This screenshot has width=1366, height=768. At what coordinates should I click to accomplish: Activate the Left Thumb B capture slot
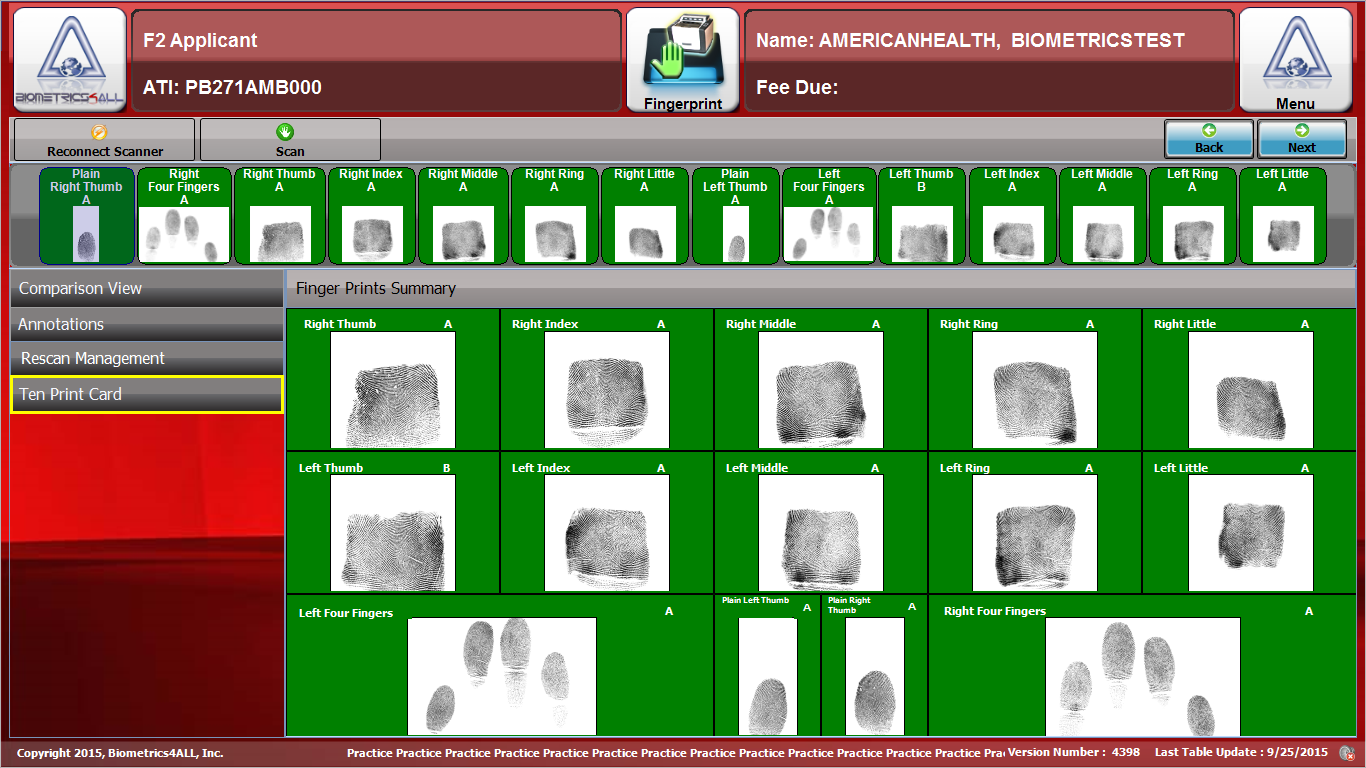tap(921, 215)
